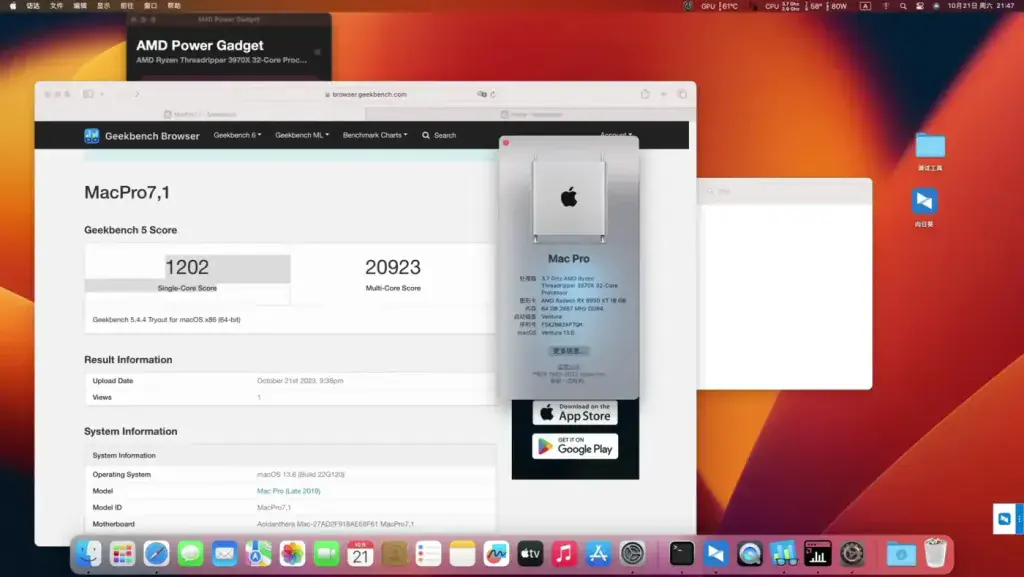This screenshot has height=577, width=1024.
Task: Open Control Center in menu bar
Action: (920, 6)
